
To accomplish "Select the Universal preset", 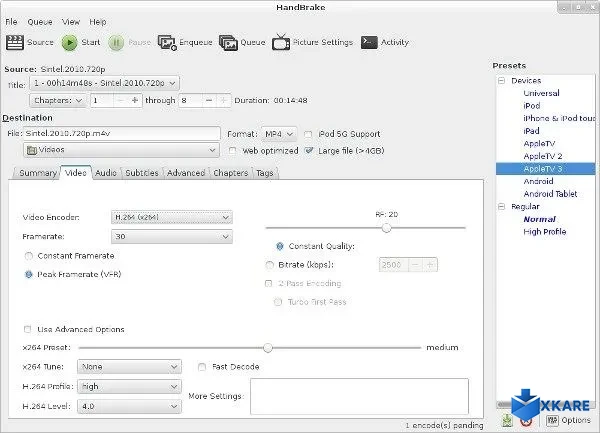I will 541,93.
